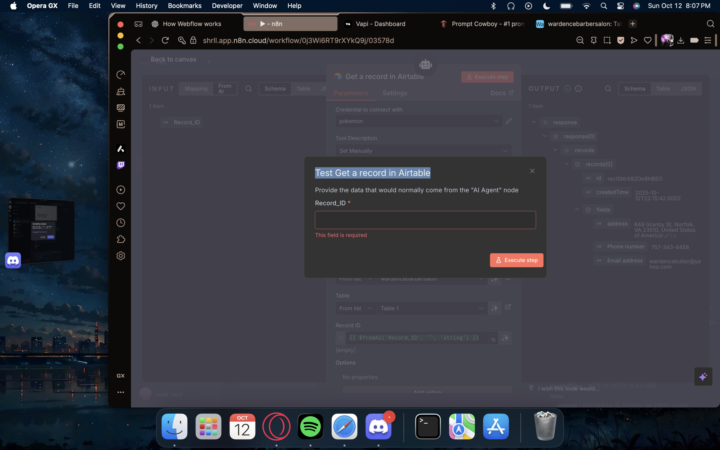
Task: Click the zoom-out magnifier toolbar icon
Action: (580, 40)
